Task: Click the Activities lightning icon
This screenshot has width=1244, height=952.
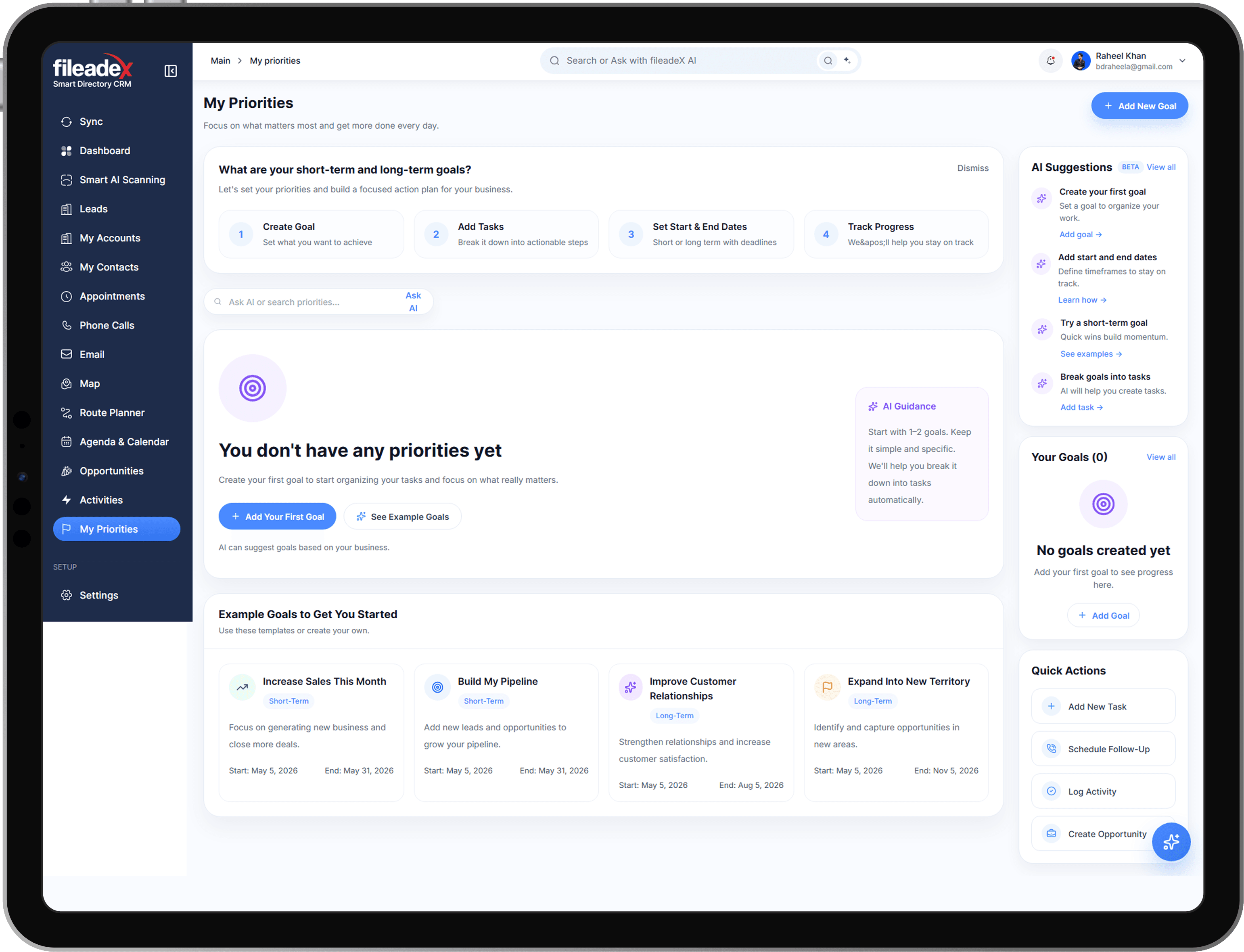Action: [x=66, y=500]
